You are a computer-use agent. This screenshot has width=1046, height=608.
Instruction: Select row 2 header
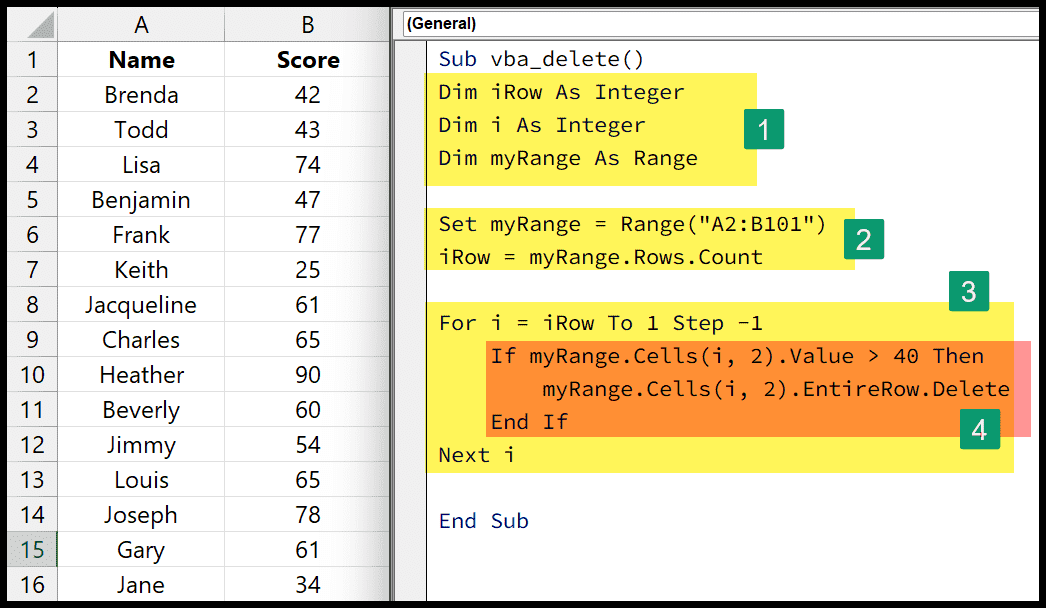point(32,95)
